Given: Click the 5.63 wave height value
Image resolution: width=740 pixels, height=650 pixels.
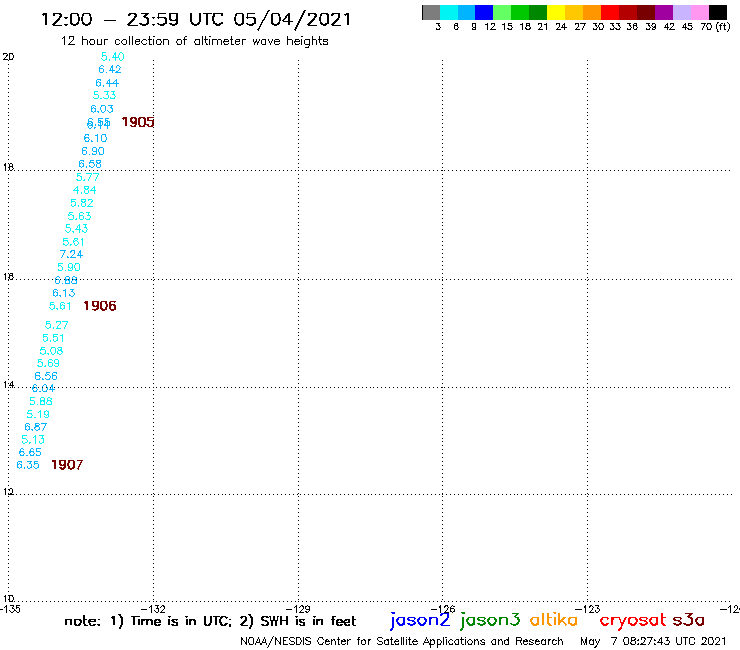Looking at the screenshot, I should [79, 216].
